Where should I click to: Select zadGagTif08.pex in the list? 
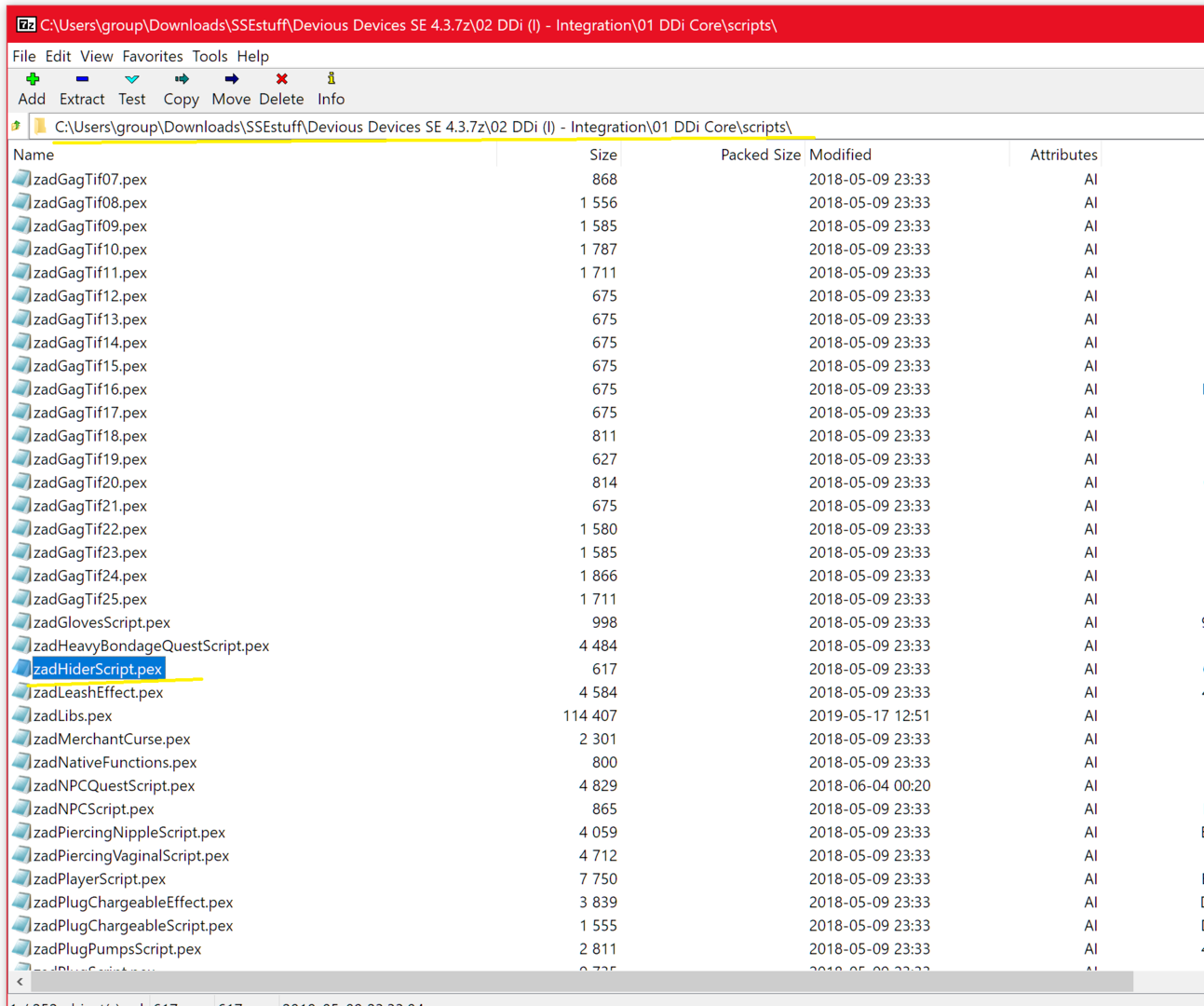coord(90,202)
